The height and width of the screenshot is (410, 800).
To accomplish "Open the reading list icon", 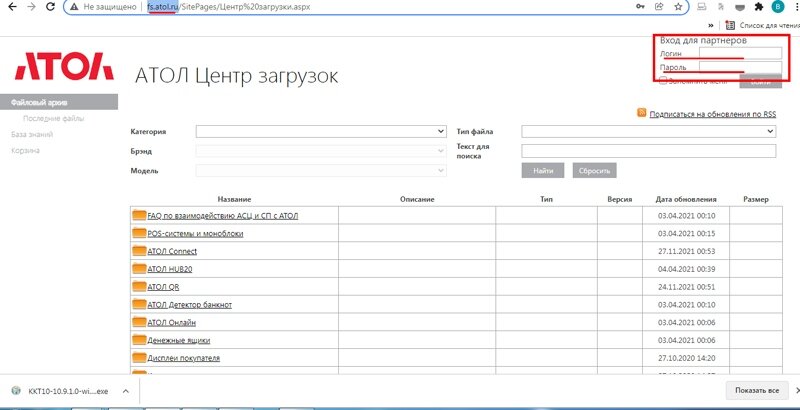I will pos(731,25).
